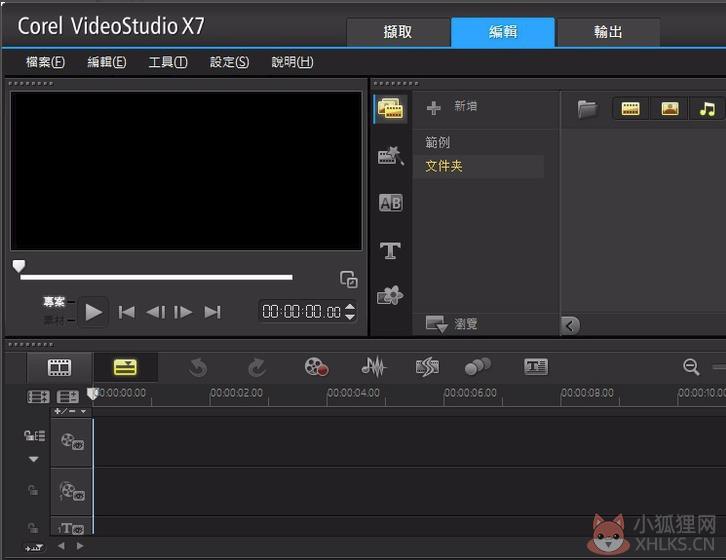Viewport: 726px width, 560px height.
Task: Open Track Motion tool
Action: point(477,367)
